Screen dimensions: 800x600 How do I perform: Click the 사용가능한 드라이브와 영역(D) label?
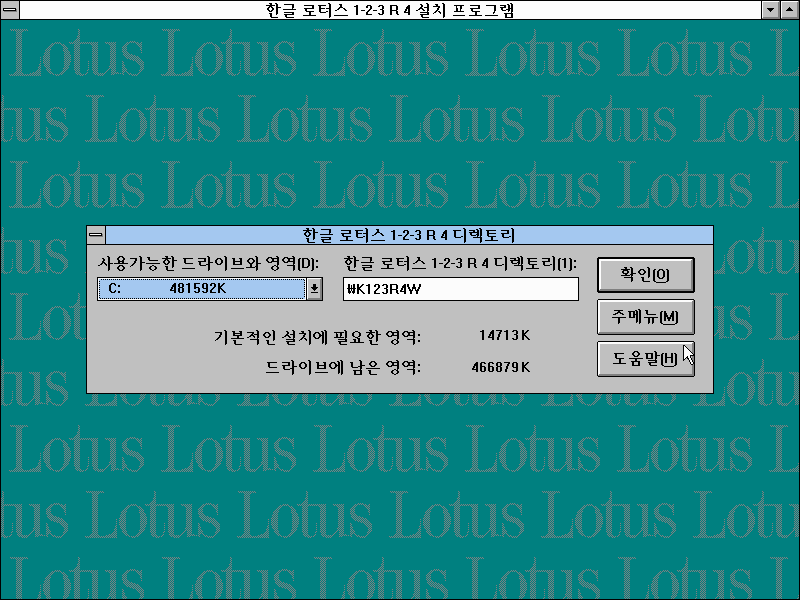[x=208, y=263]
